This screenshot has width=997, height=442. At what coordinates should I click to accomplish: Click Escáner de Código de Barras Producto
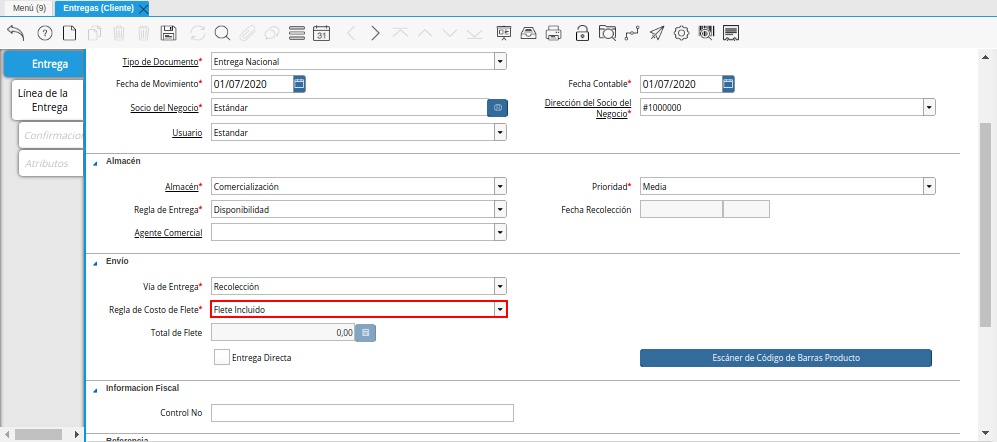tap(786, 358)
